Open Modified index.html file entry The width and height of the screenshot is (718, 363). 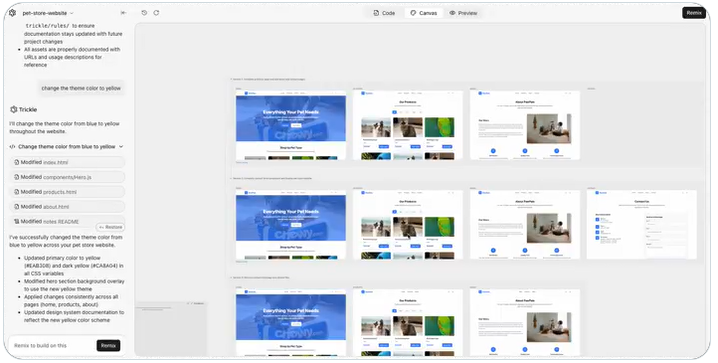(67, 162)
